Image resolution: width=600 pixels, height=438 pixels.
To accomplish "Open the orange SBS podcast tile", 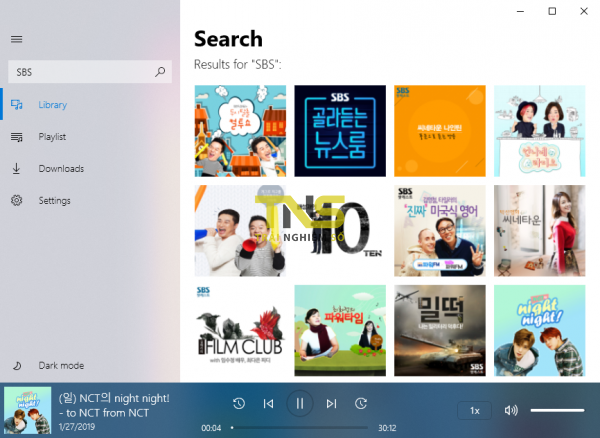I will pyautogui.click(x=440, y=131).
